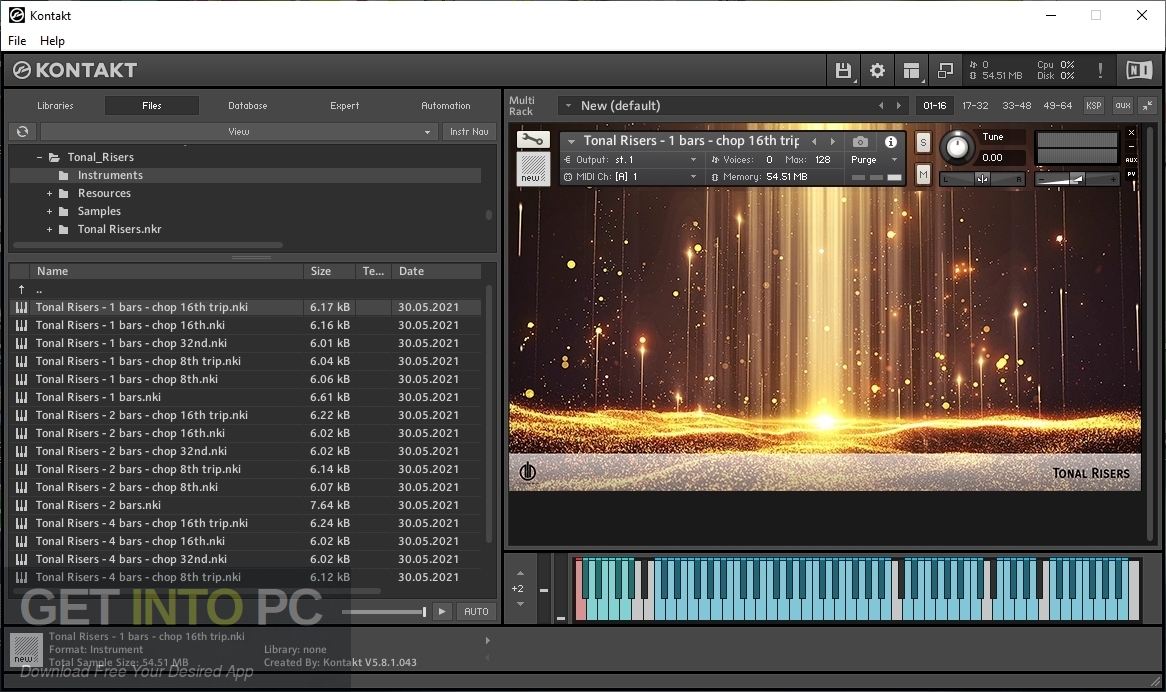Shift the keyboard octave up
1166x692 pixels.
coord(520,573)
